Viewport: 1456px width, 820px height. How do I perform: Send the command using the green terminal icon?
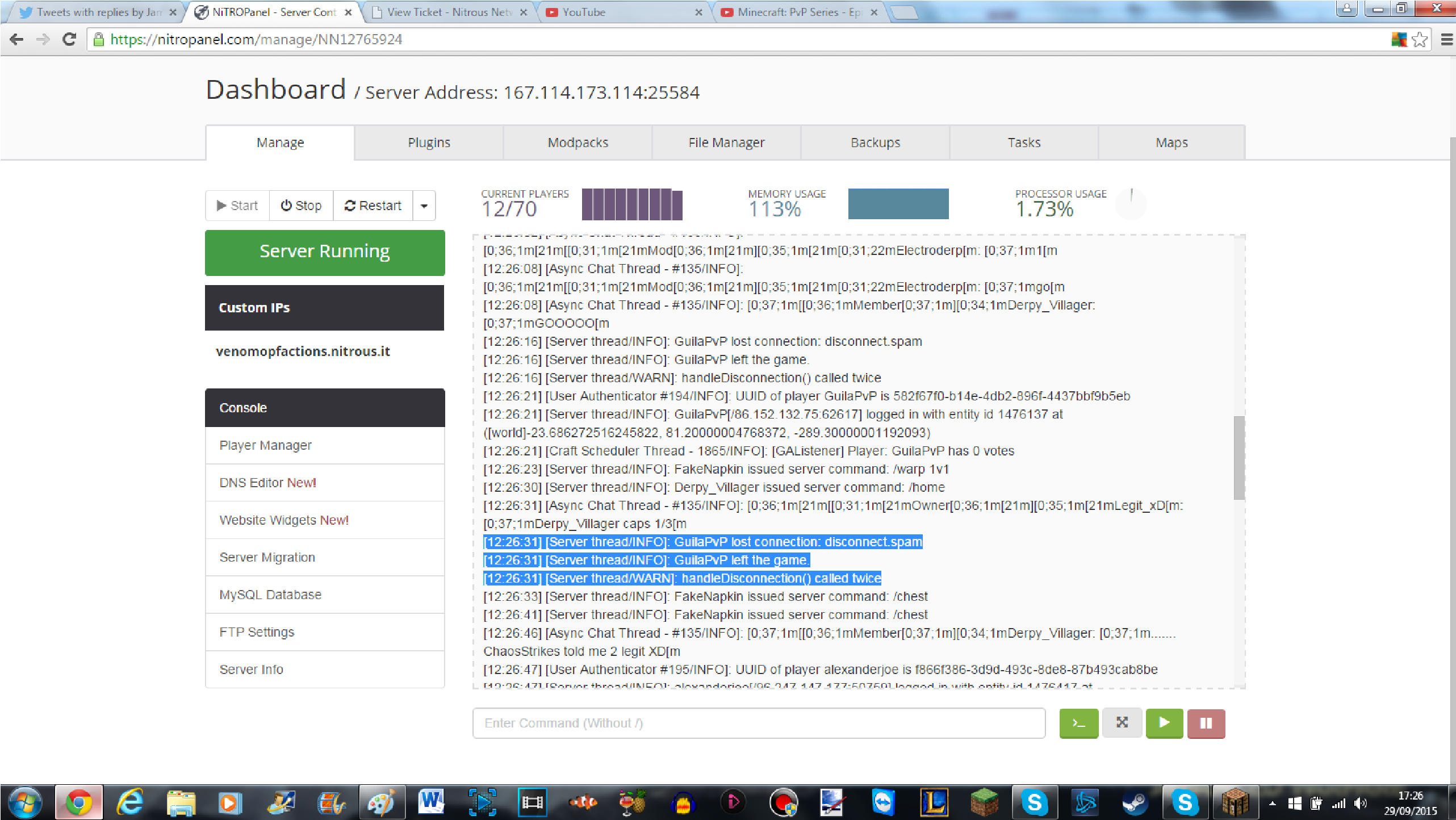[x=1078, y=723]
